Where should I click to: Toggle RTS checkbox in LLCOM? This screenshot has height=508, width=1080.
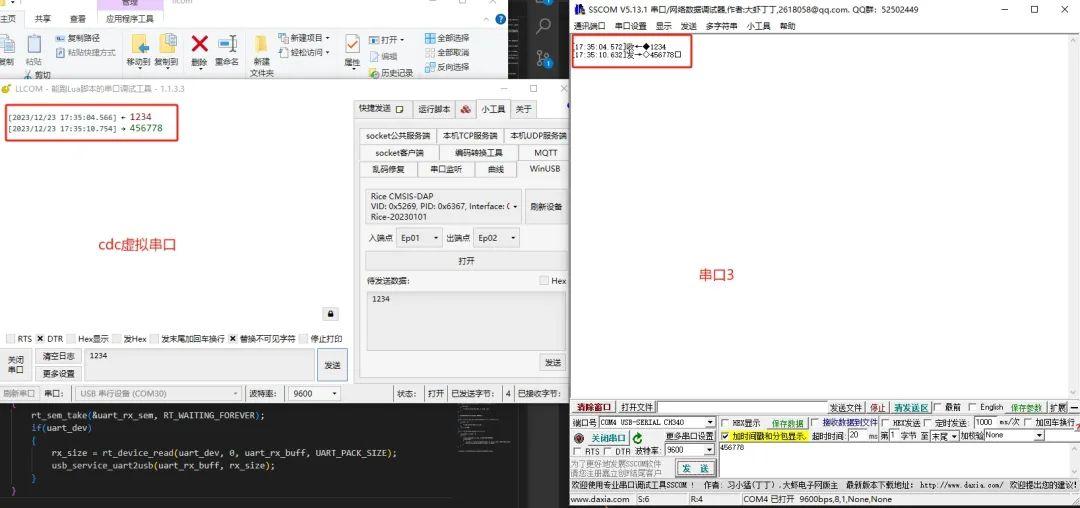tap(10, 339)
